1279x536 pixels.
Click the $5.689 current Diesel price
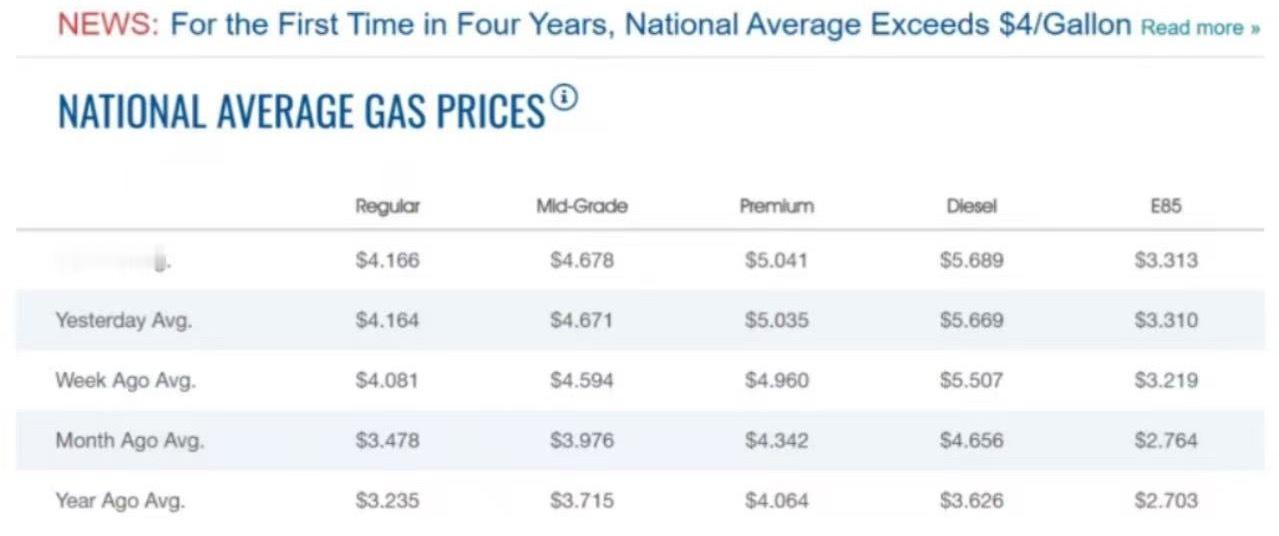tap(971, 261)
